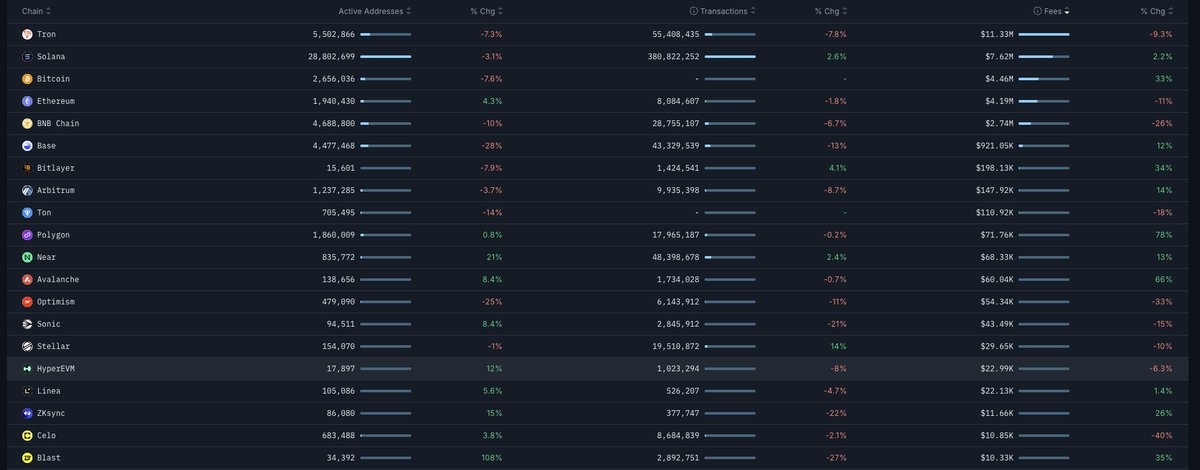Sort by Fees % Chg column
The width and height of the screenshot is (1200, 470).
pyautogui.click(x=1157, y=11)
